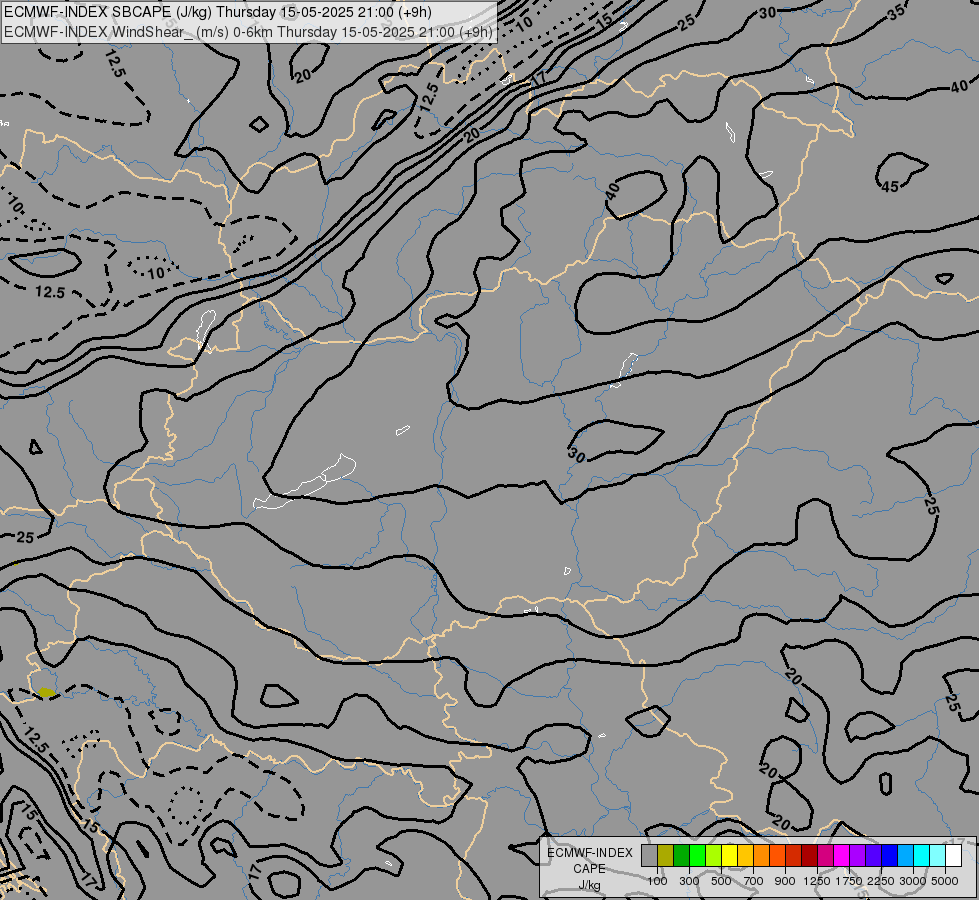Pick the sky blue swatch left of the 3000 tick
The image size is (979, 900).
[x=906, y=855]
